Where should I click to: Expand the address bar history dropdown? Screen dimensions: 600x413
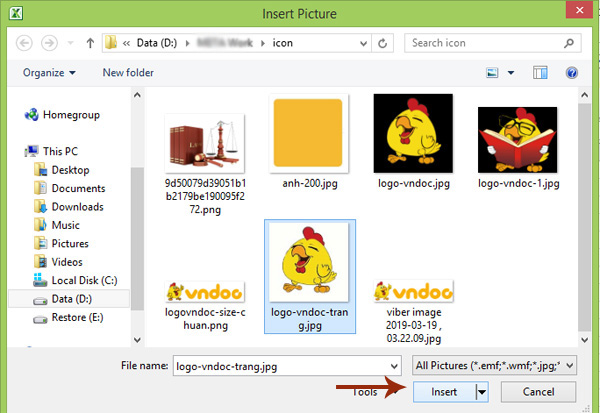click(364, 43)
